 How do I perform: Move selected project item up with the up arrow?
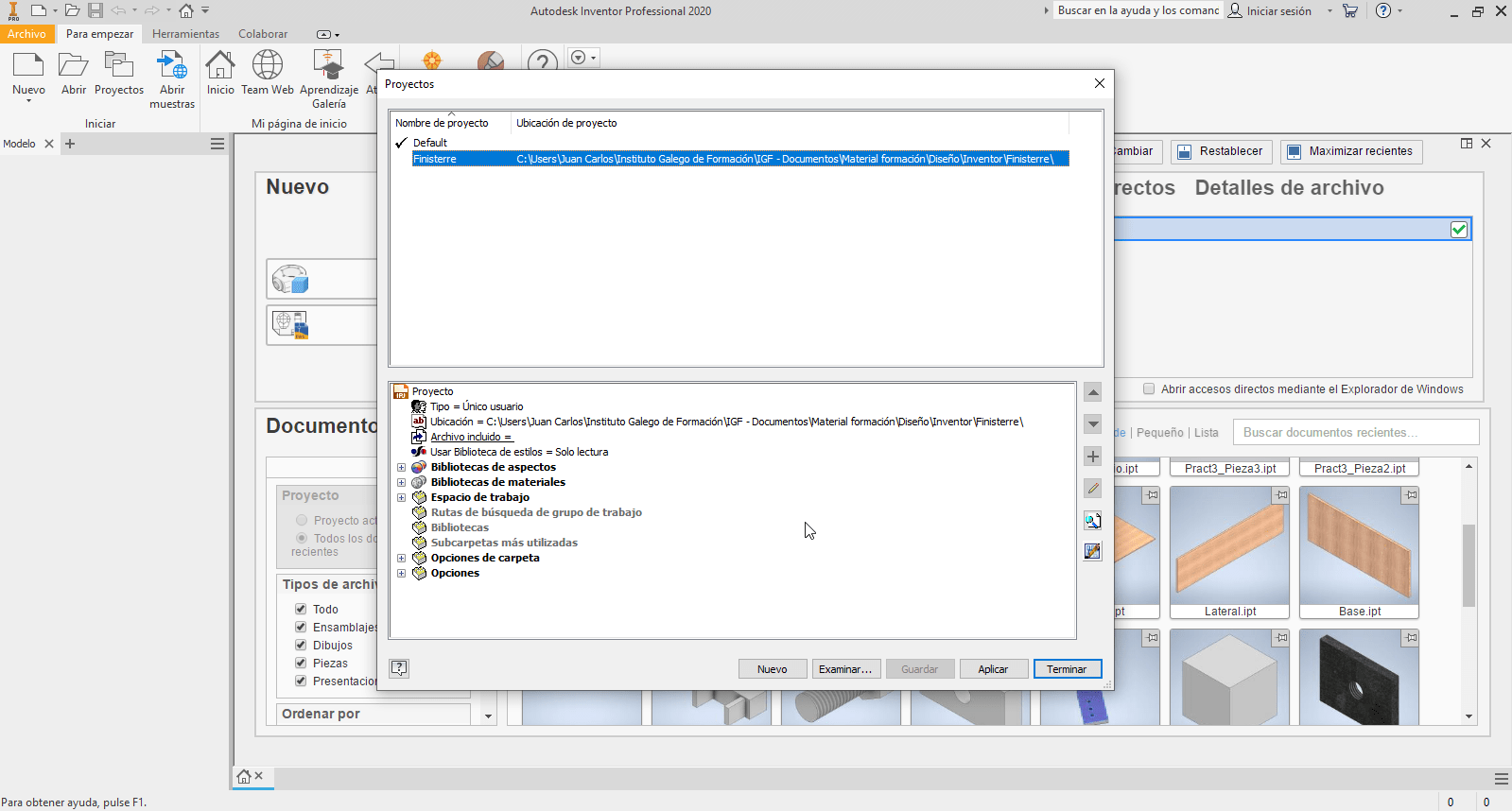click(1092, 392)
